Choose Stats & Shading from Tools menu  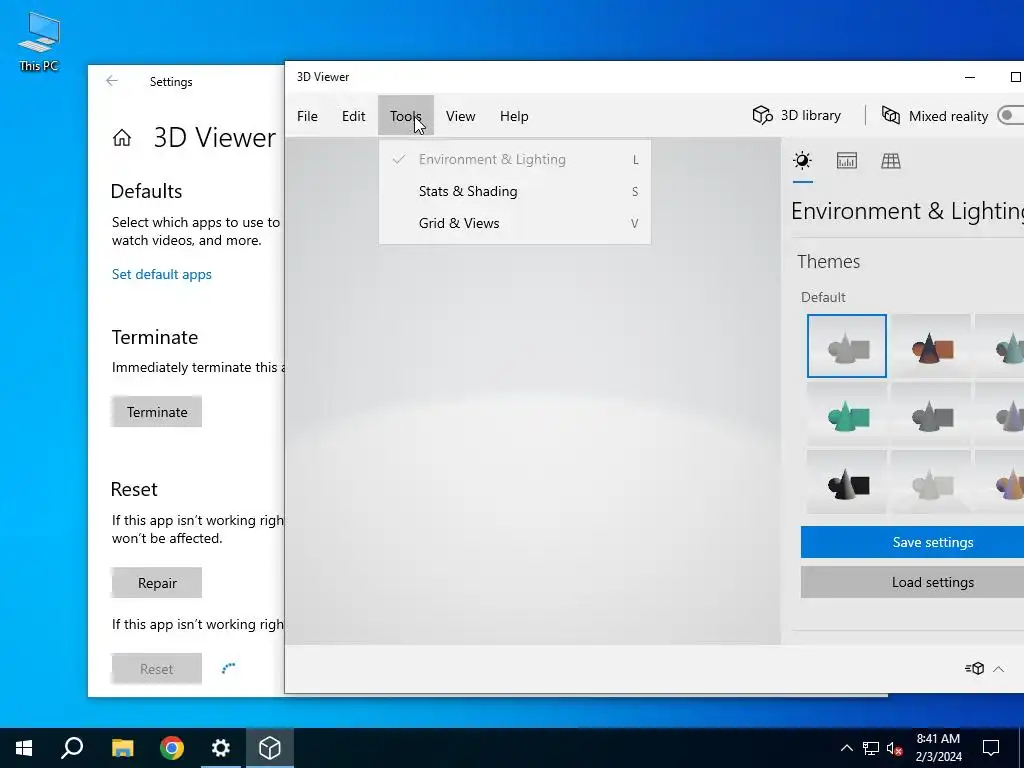[515, 191]
